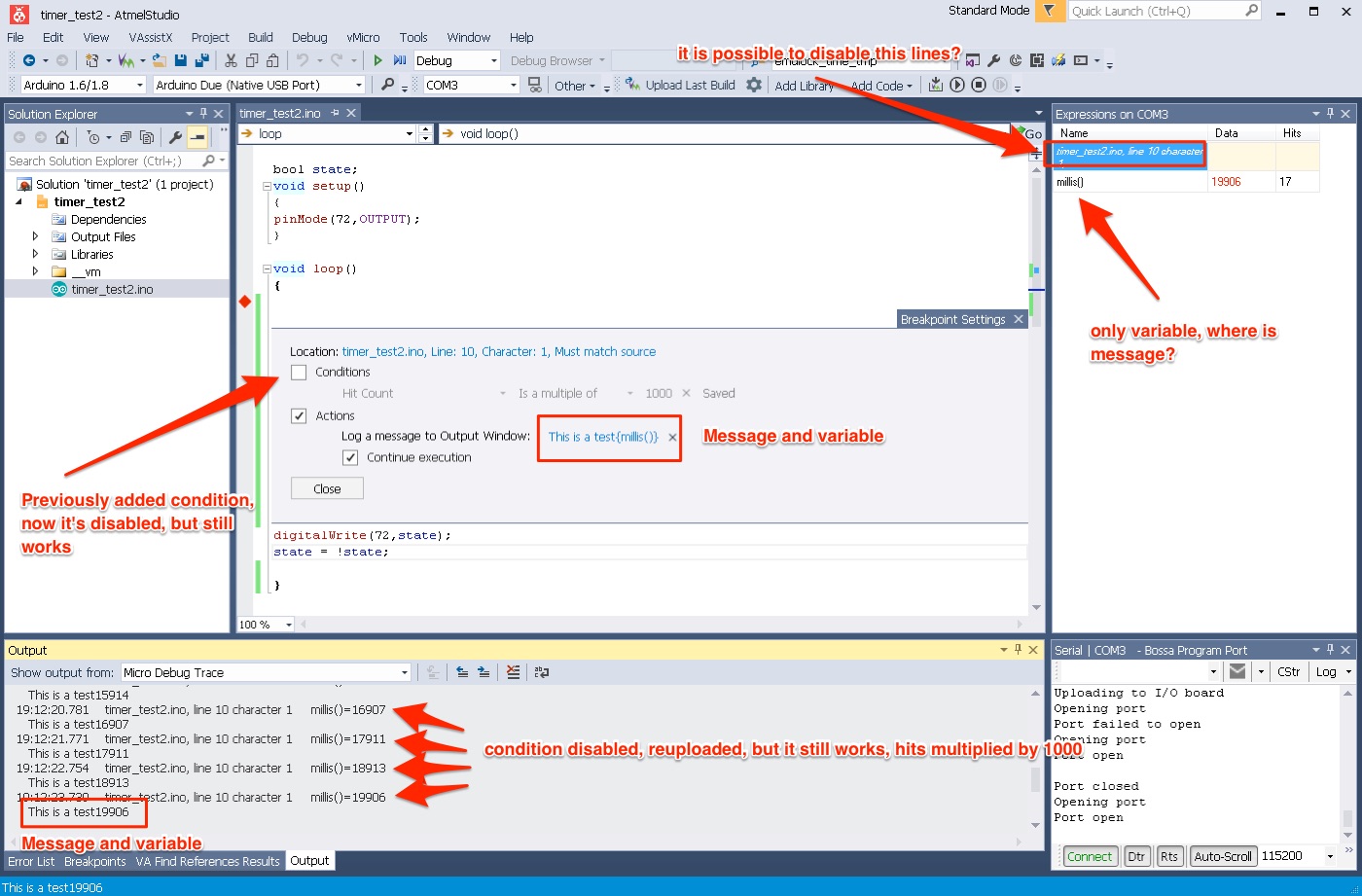This screenshot has height=896, width=1362.
Task: Collapse the void setup() code block
Action: [267, 186]
